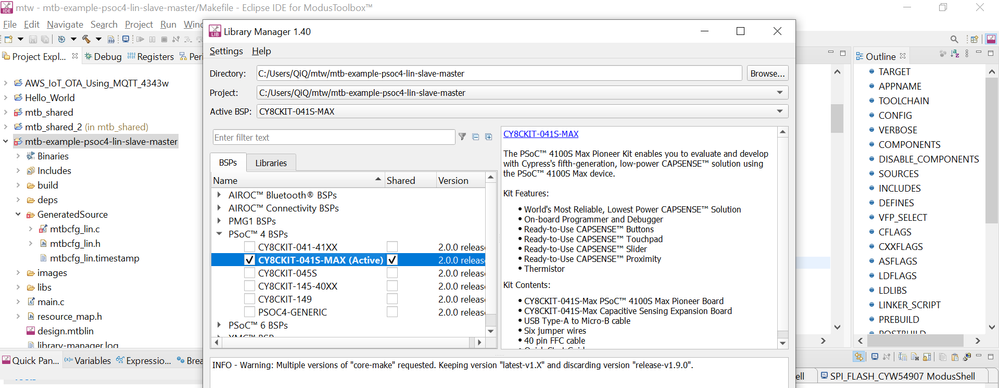Click the BSP list vertical scrollbar

491,255
